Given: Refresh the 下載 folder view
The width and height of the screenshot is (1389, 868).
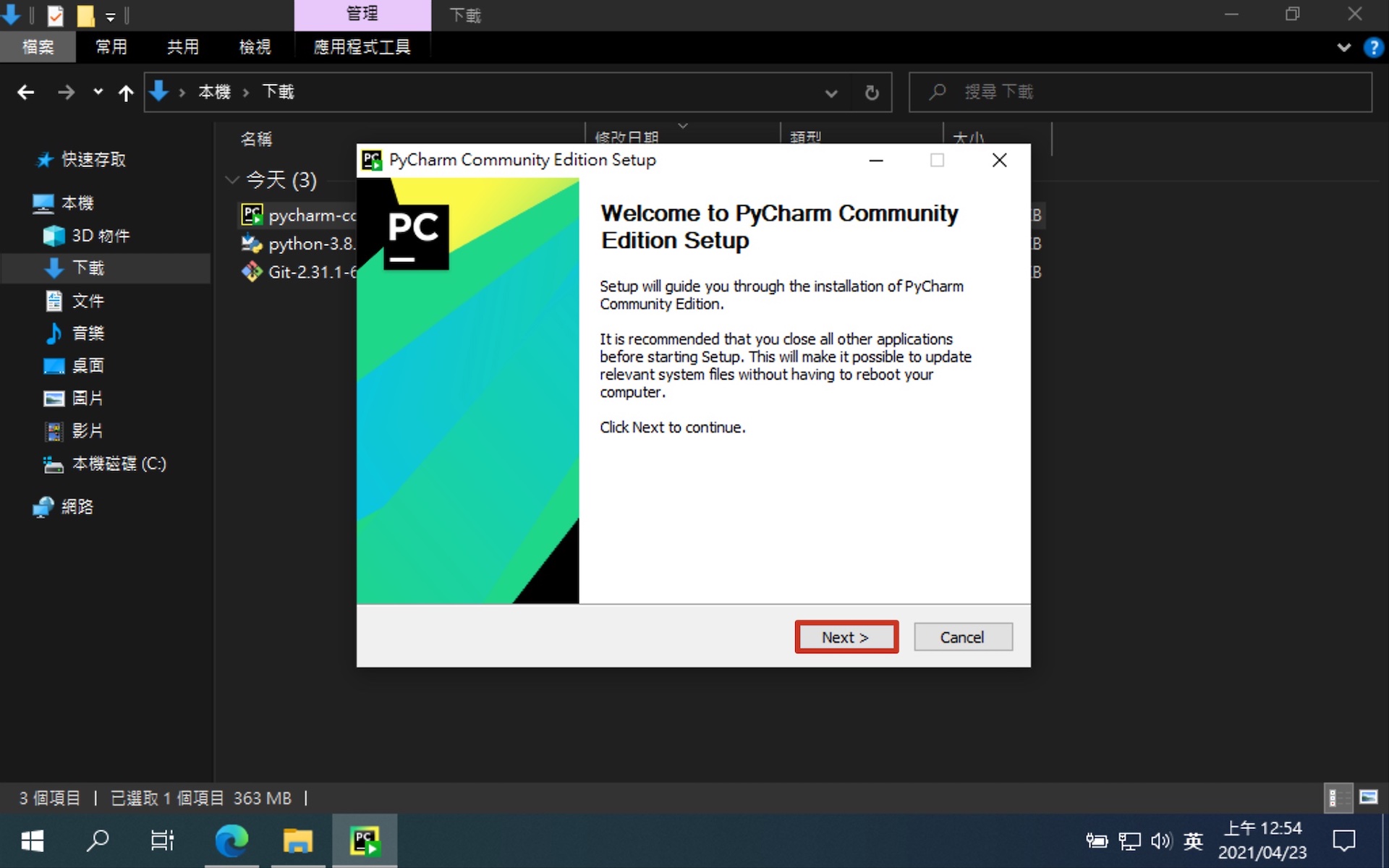Looking at the screenshot, I should pyautogui.click(x=872, y=93).
